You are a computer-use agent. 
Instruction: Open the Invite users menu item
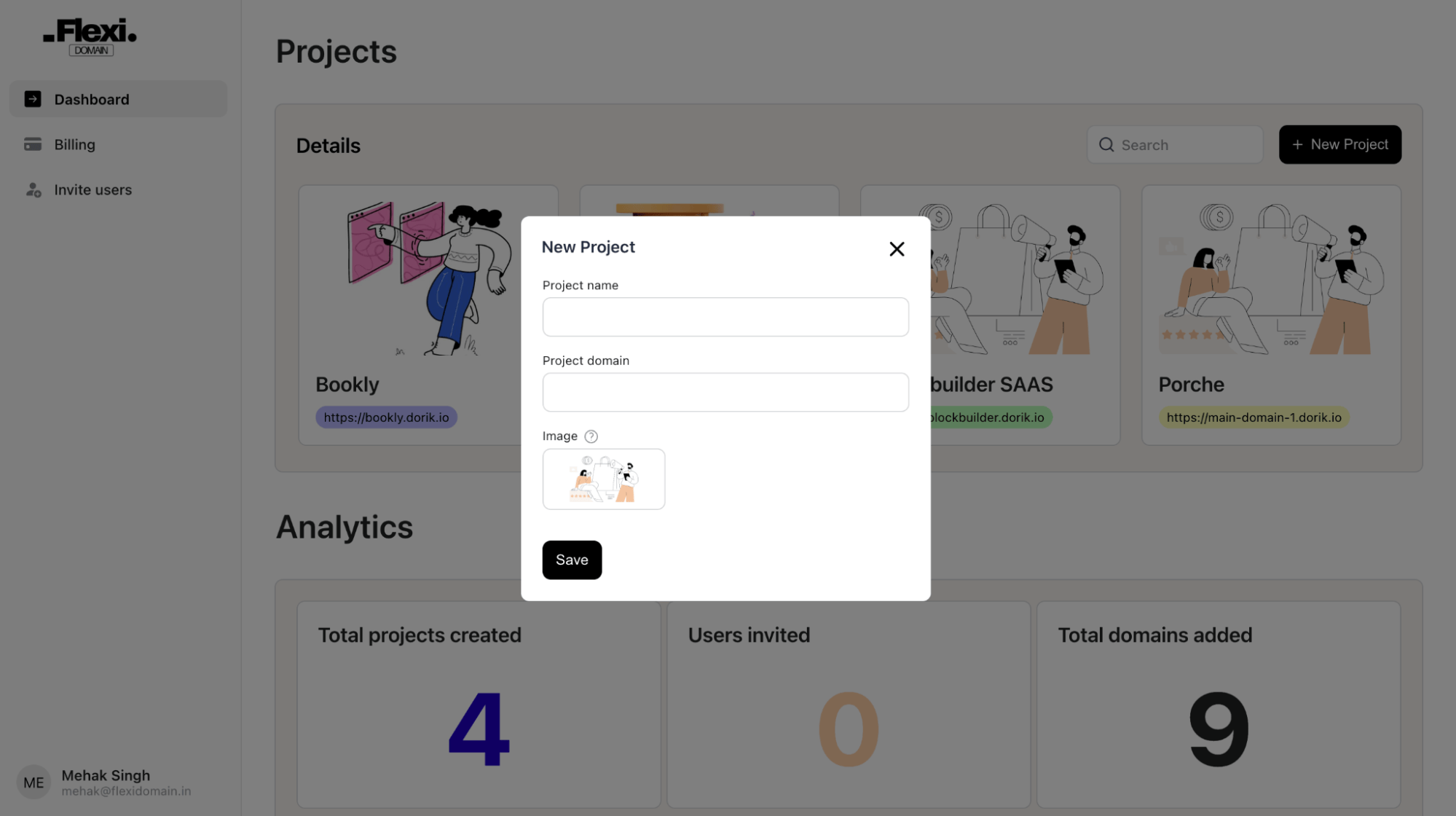click(93, 190)
